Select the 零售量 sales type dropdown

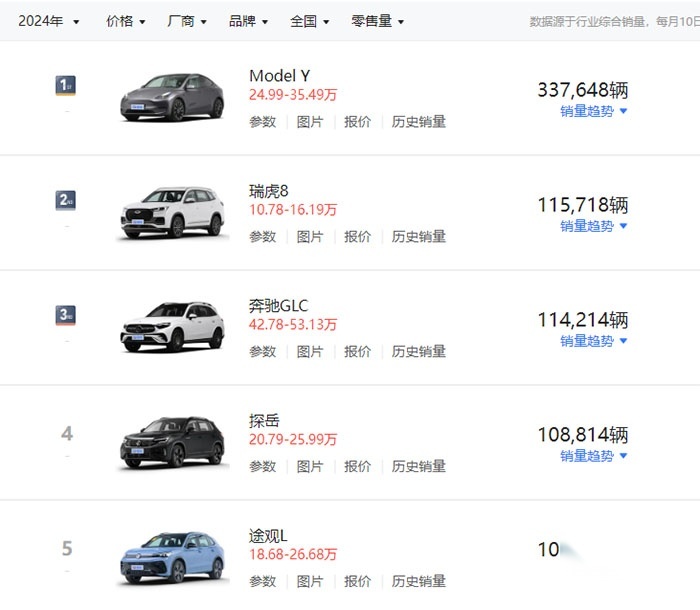coord(377,21)
